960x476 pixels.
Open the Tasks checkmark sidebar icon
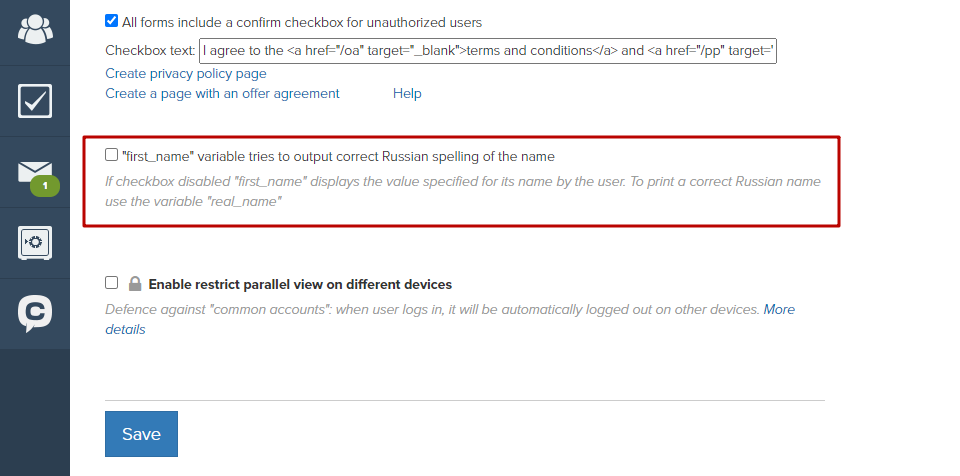35,100
